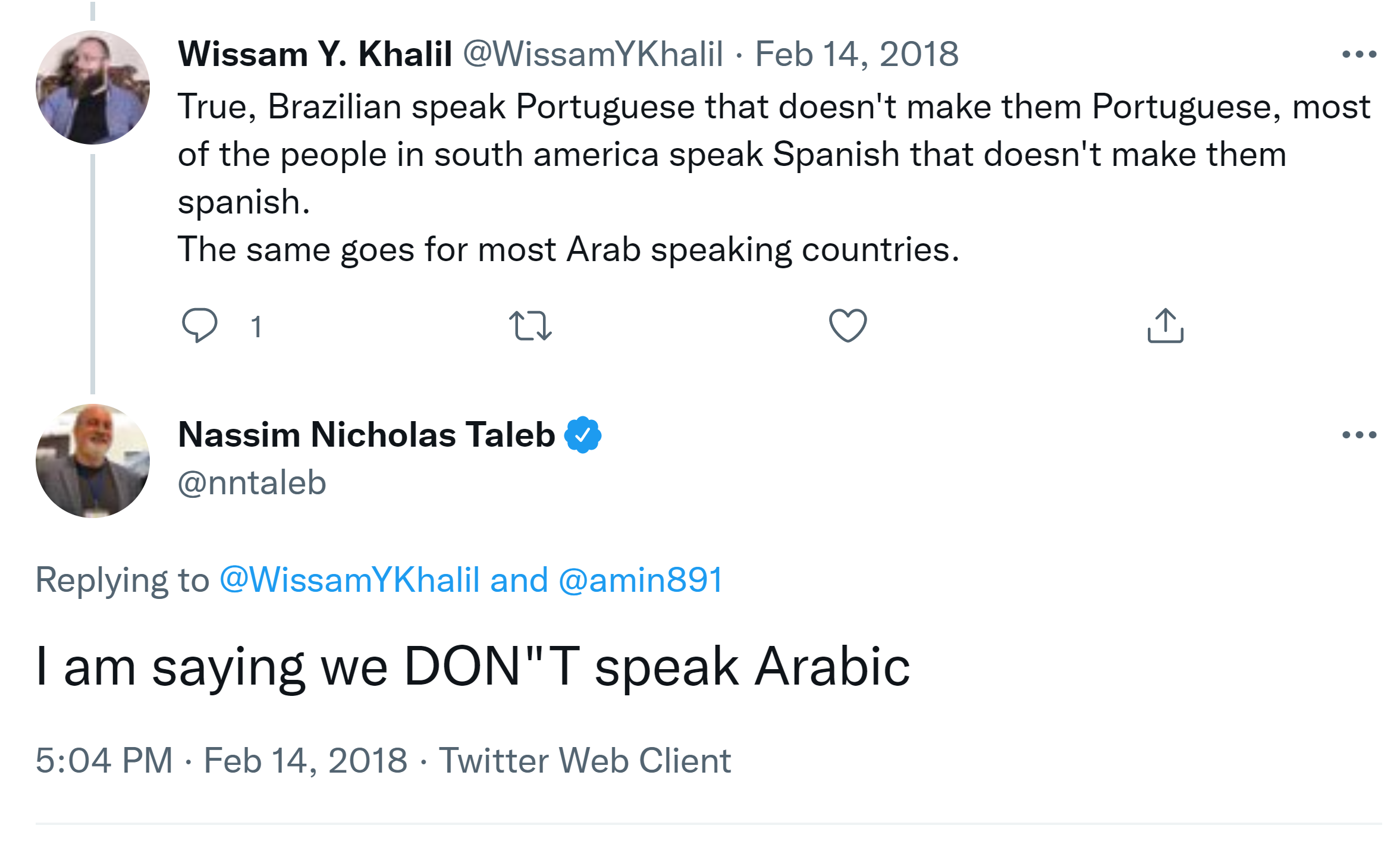
Task: Click the reply speech bubble icon
Action: (199, 325)
